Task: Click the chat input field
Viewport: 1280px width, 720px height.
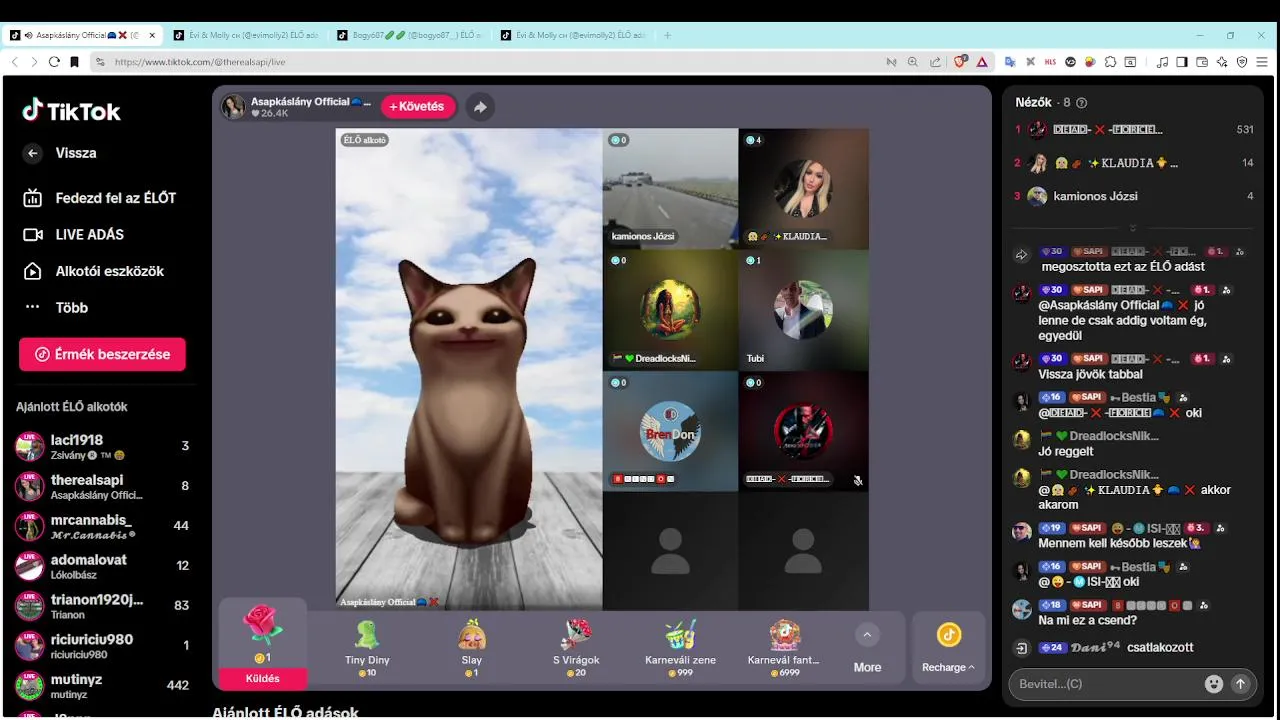Action: (1107, 684)
